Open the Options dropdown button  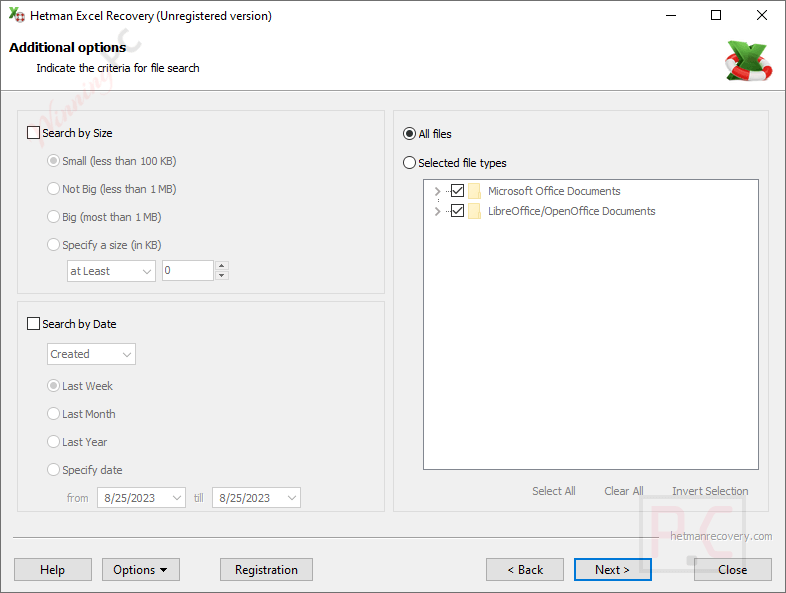141,570
